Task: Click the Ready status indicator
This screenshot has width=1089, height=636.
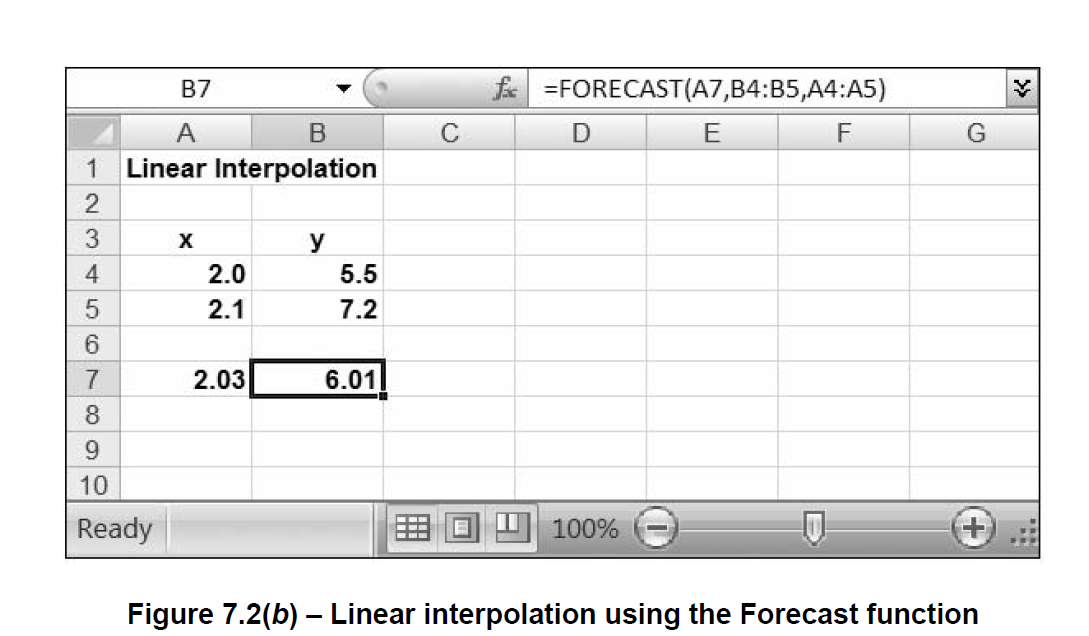Action: coord(113,528)
